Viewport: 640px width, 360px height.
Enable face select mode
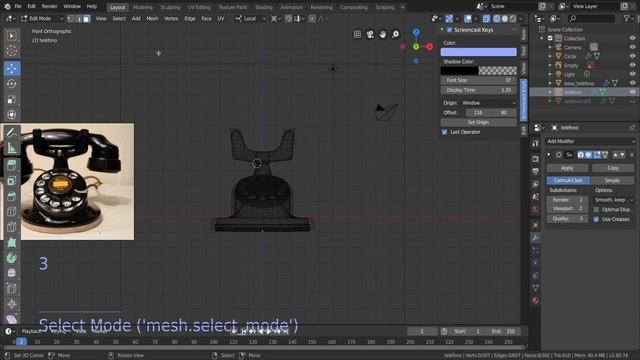pyautogui.click(x=86, y=19)
